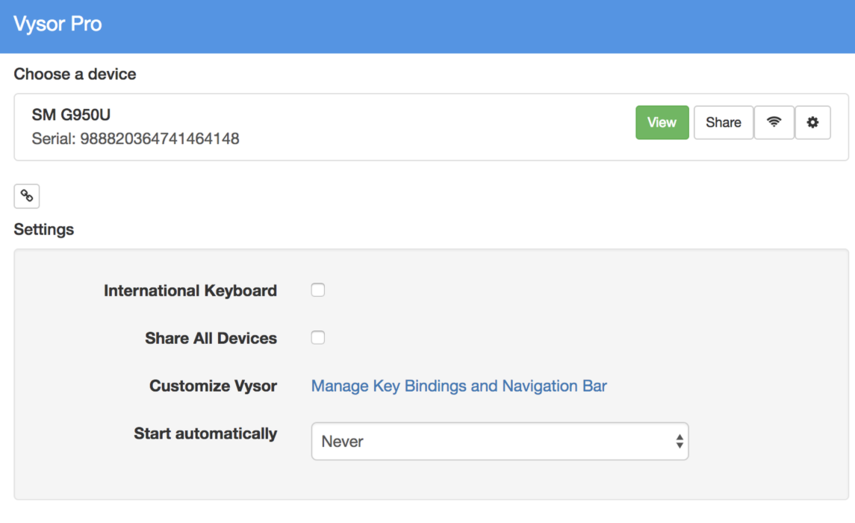Toggle the Share All Devices checkbox
The height and width of the screenshot is (523, 855).
pyautogui.click(x=318, y=338)
